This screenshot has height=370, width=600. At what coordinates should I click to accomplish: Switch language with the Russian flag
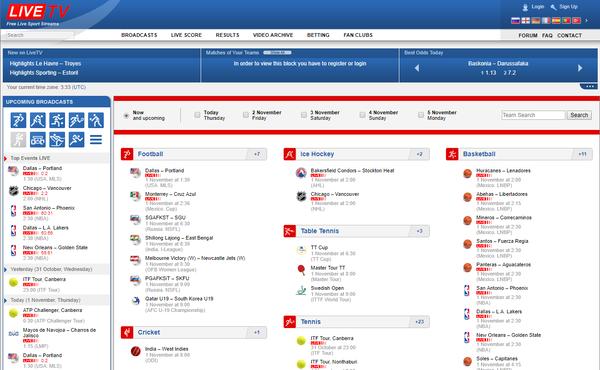coord(515,20)
